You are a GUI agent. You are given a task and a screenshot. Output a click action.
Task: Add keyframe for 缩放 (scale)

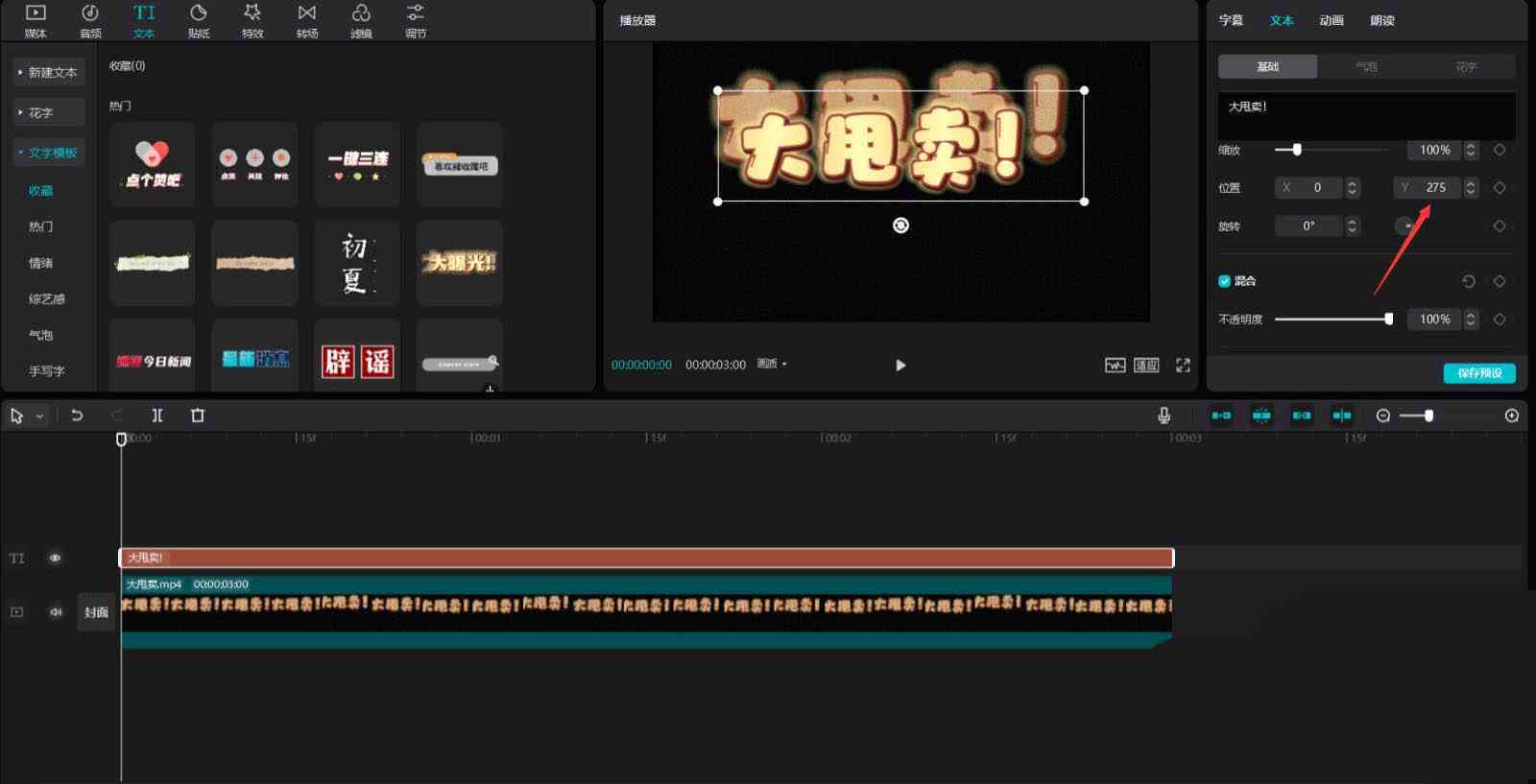[x=1500, y=150]
